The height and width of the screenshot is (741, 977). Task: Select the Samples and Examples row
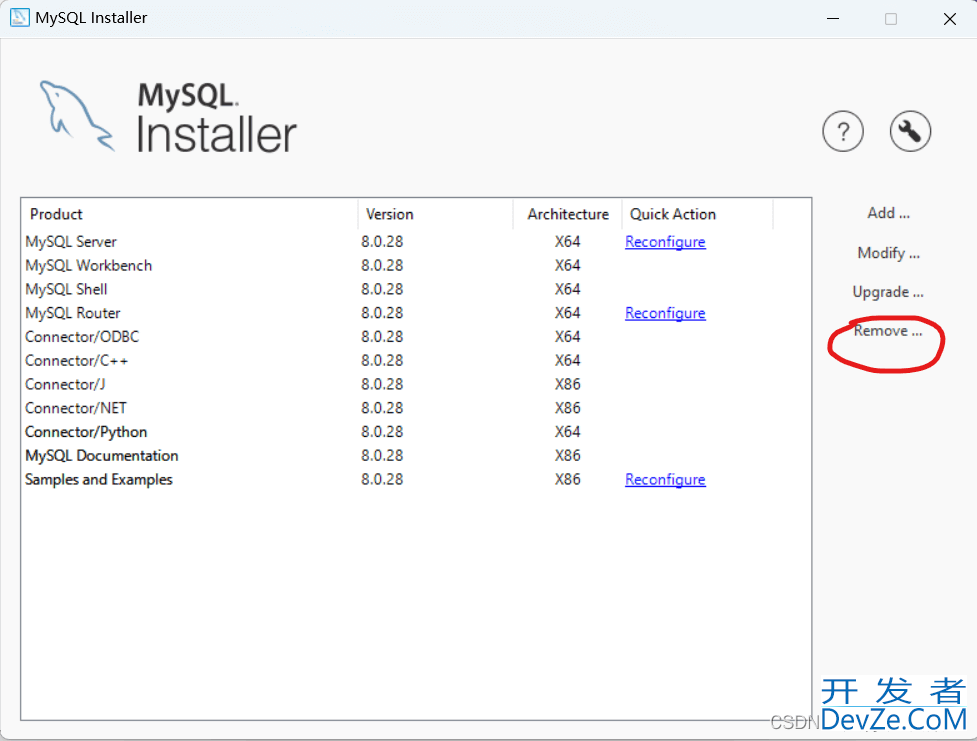click(416, 479)
